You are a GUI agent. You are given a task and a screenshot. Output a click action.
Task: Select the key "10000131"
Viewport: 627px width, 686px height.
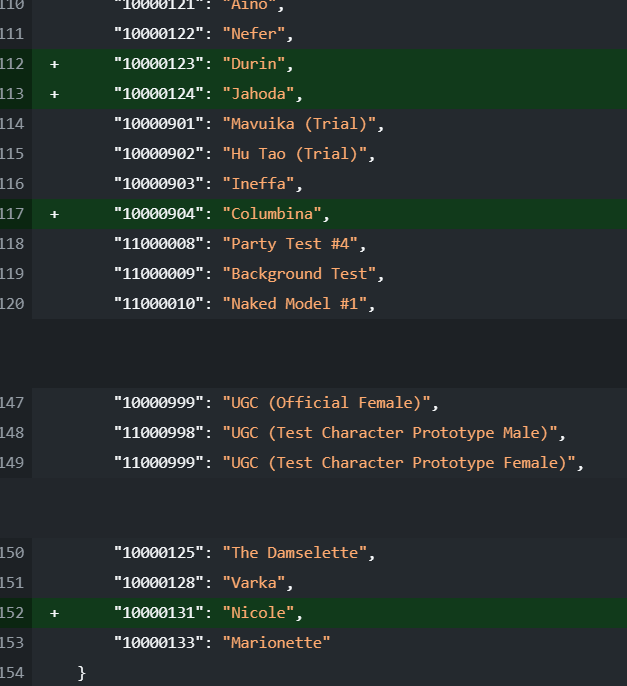(158, 613)
